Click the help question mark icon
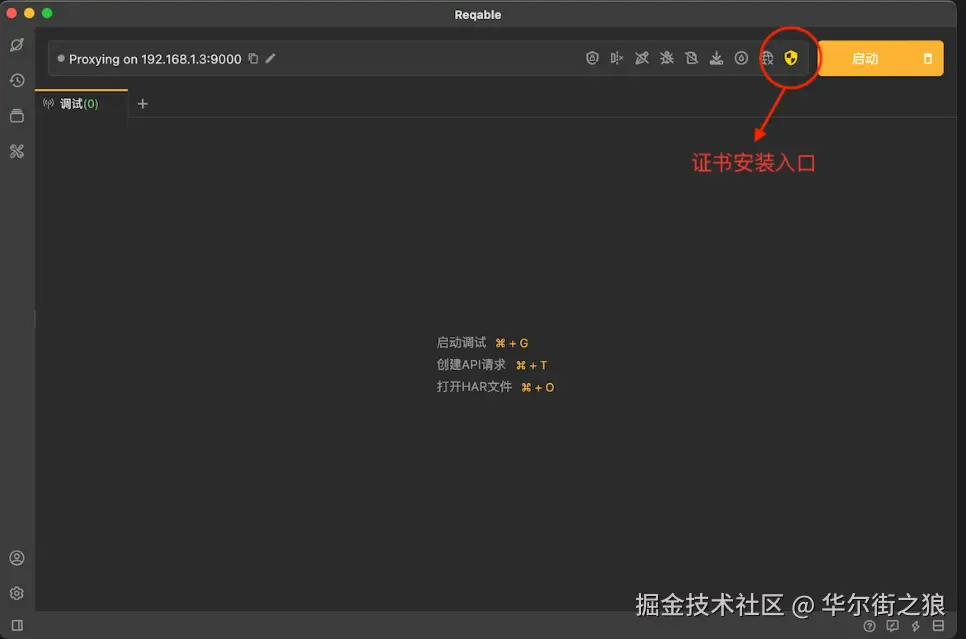The image size is (966, 639). pyautogui.click(x=869, y=626)
